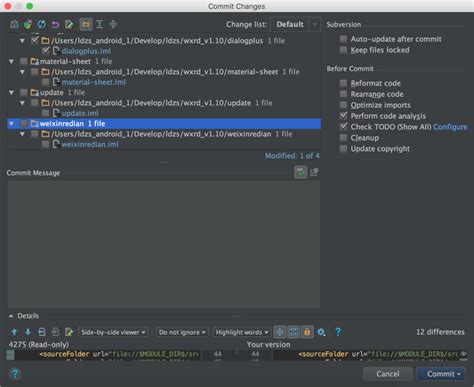
Task: Click the purple Revert arrow icon
Action: (x=55, y=24)
